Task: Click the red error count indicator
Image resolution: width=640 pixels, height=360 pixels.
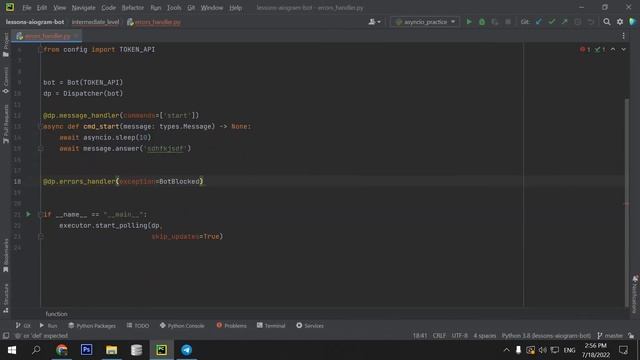Action: coord(585,49)
